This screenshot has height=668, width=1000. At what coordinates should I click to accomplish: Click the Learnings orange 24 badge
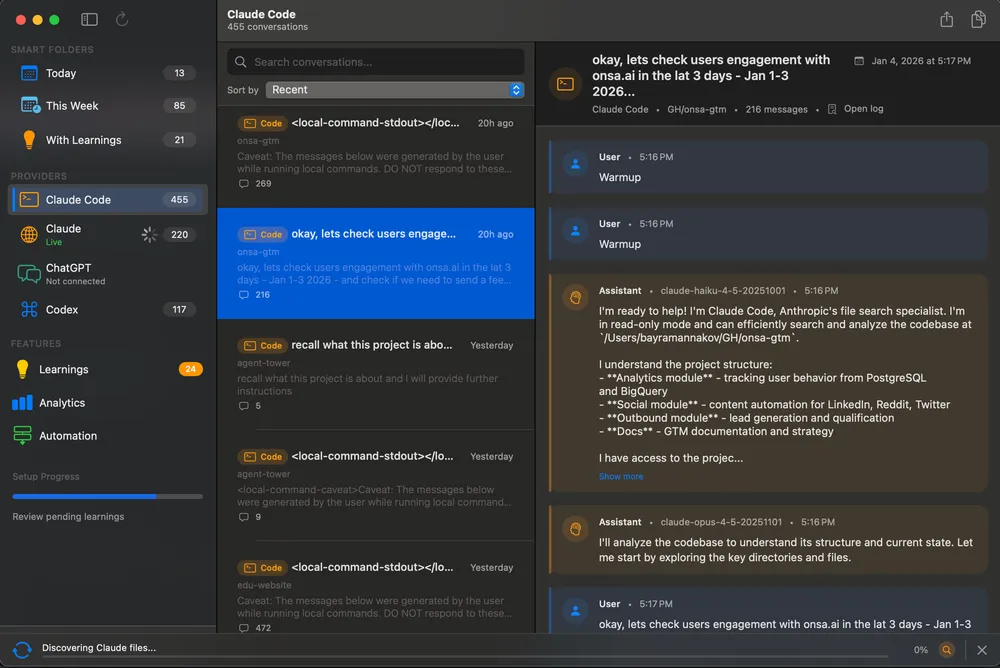(x=190, y=369)
